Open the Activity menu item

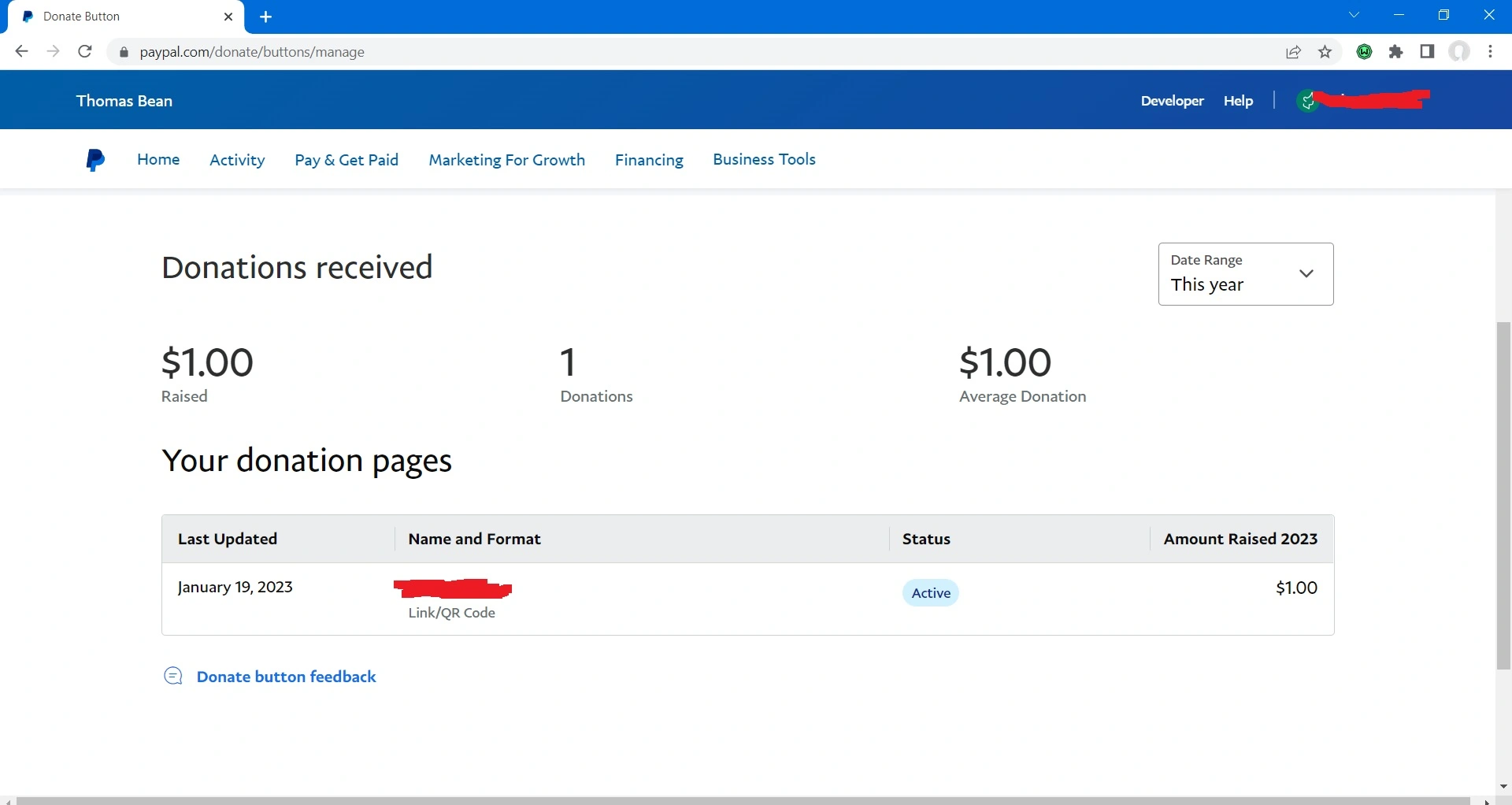point(237,160)
